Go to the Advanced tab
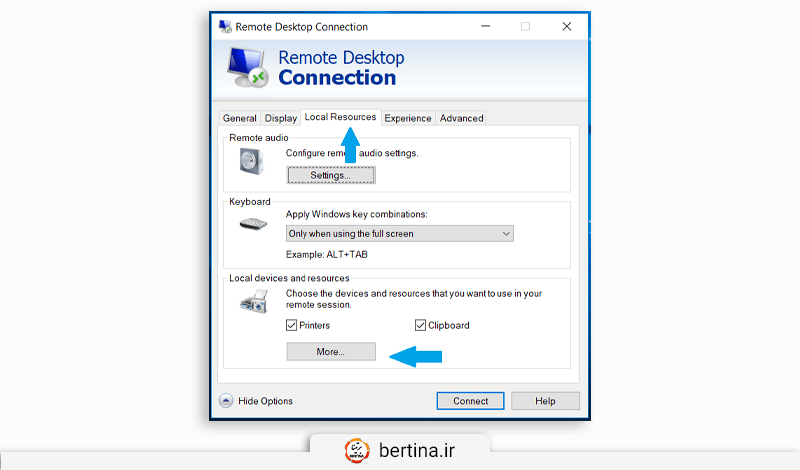Image resolution: width=800 pixels, height=470 pixels. click(x=461, y=118)
